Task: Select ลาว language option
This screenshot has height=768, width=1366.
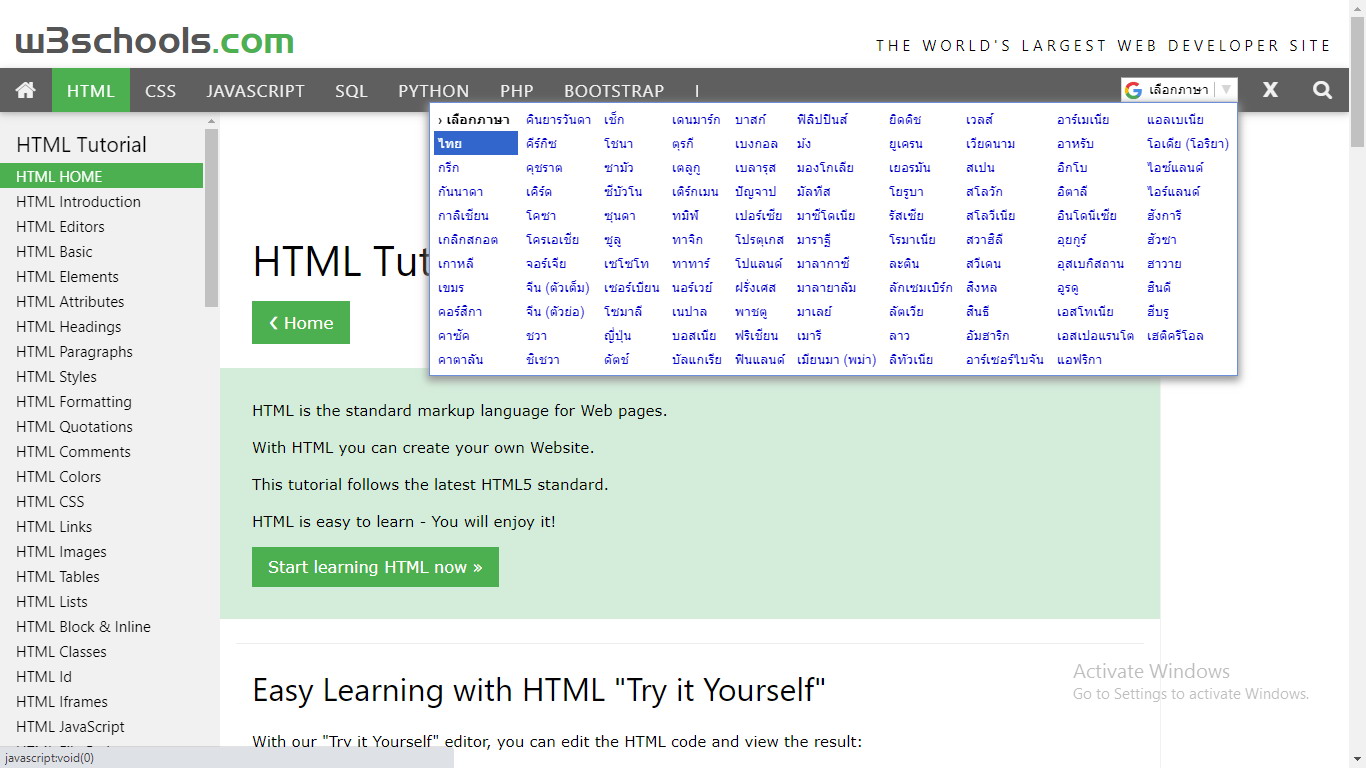Action: (898, 335)
